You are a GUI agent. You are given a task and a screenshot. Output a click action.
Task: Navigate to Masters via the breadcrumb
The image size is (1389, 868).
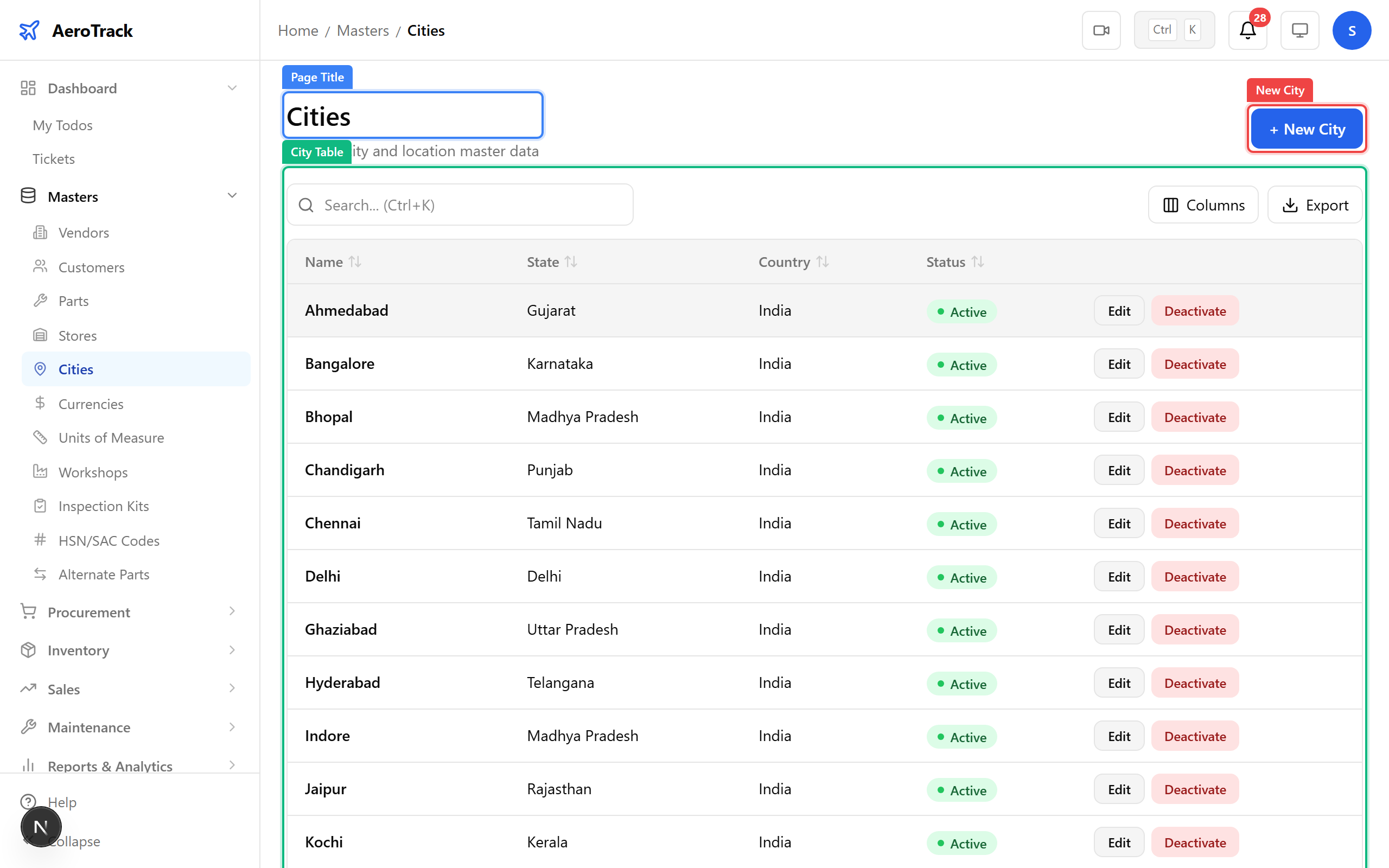(363, 30)
